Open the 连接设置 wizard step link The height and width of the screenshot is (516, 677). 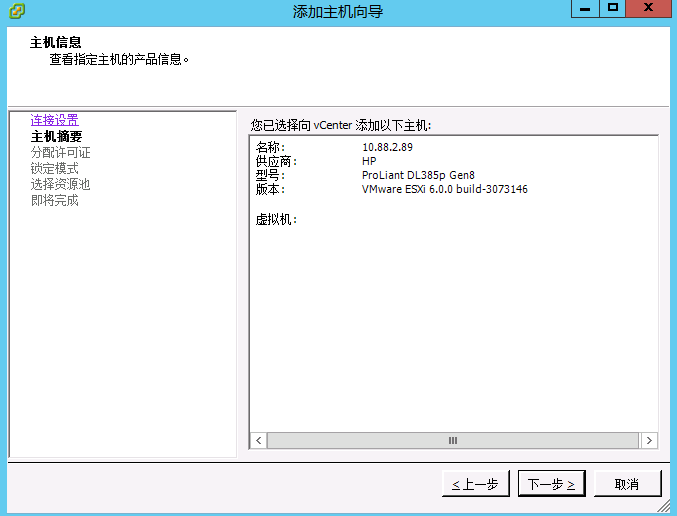pos(54,120)
